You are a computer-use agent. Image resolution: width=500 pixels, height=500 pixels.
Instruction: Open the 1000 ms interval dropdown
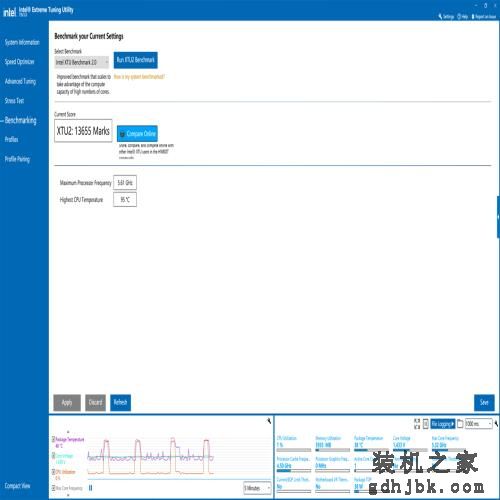pos(478,424)
